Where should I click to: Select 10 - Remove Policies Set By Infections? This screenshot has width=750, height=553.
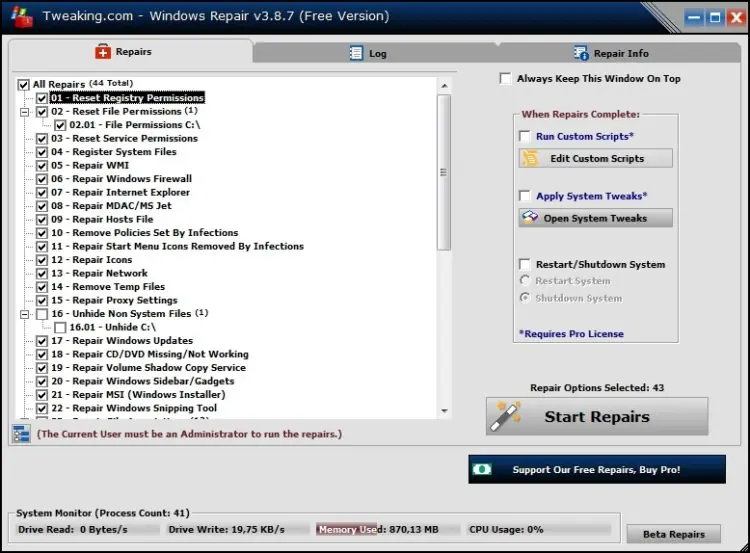point(144,232)
